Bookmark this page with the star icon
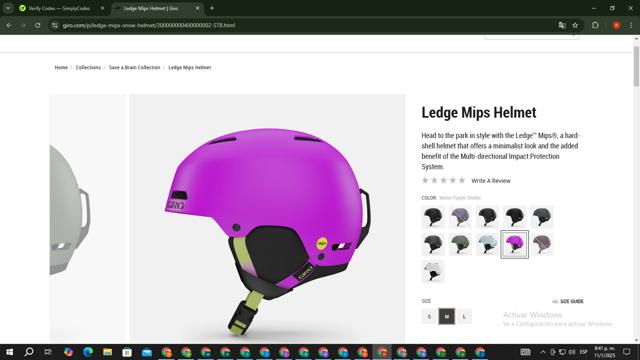Image resolution: width=640 pixels, height=360 pixels. click(575, 25)
